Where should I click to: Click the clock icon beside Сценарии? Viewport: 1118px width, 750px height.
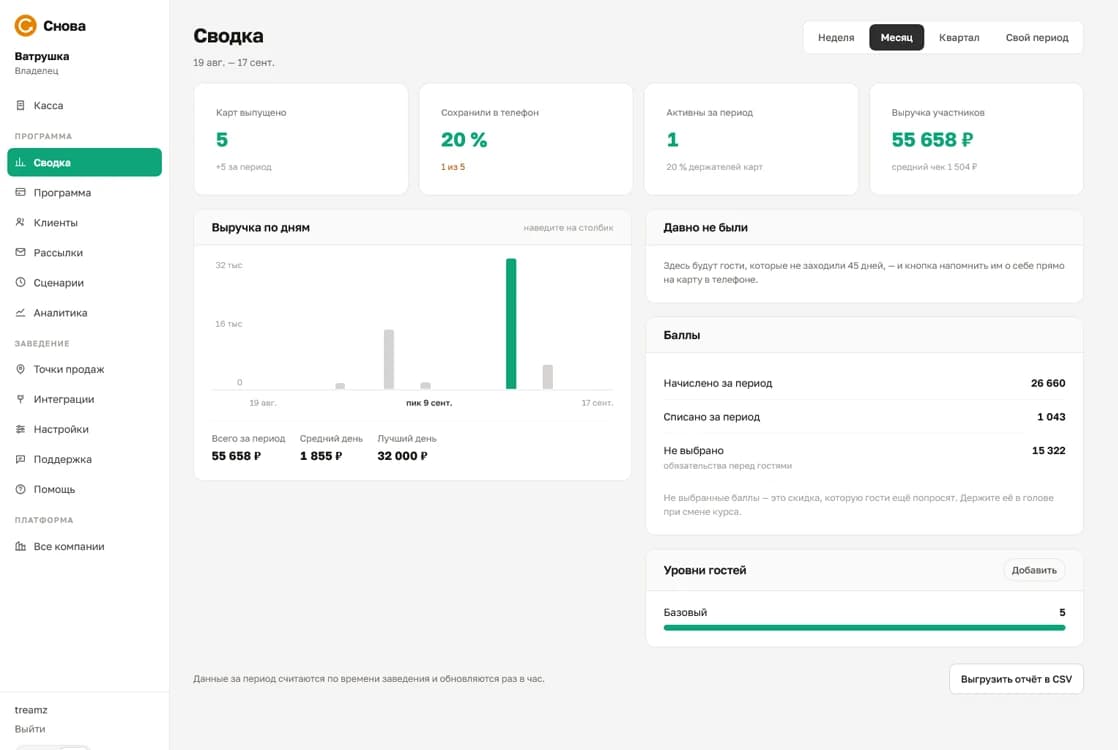pos(20,282)
